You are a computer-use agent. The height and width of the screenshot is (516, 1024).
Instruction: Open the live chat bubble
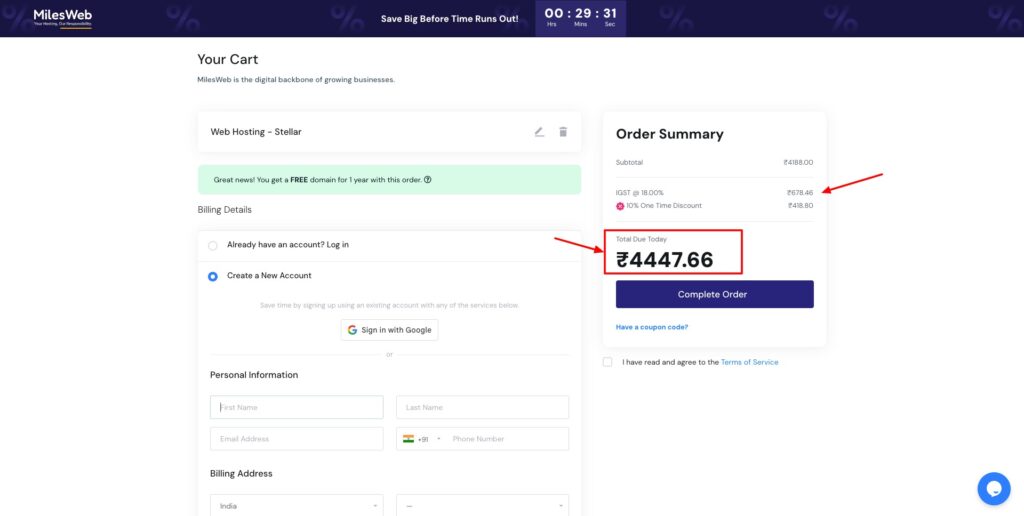click(993, 488)
